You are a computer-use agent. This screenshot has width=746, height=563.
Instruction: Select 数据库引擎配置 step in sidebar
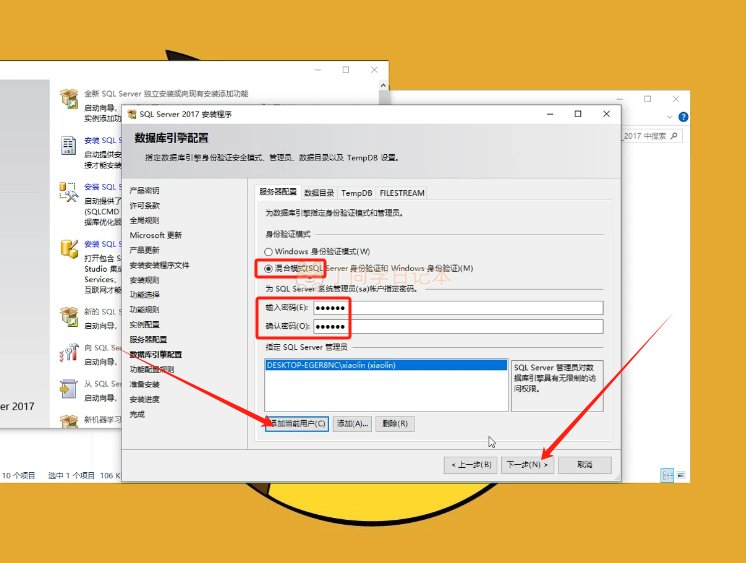pos(156,355)
